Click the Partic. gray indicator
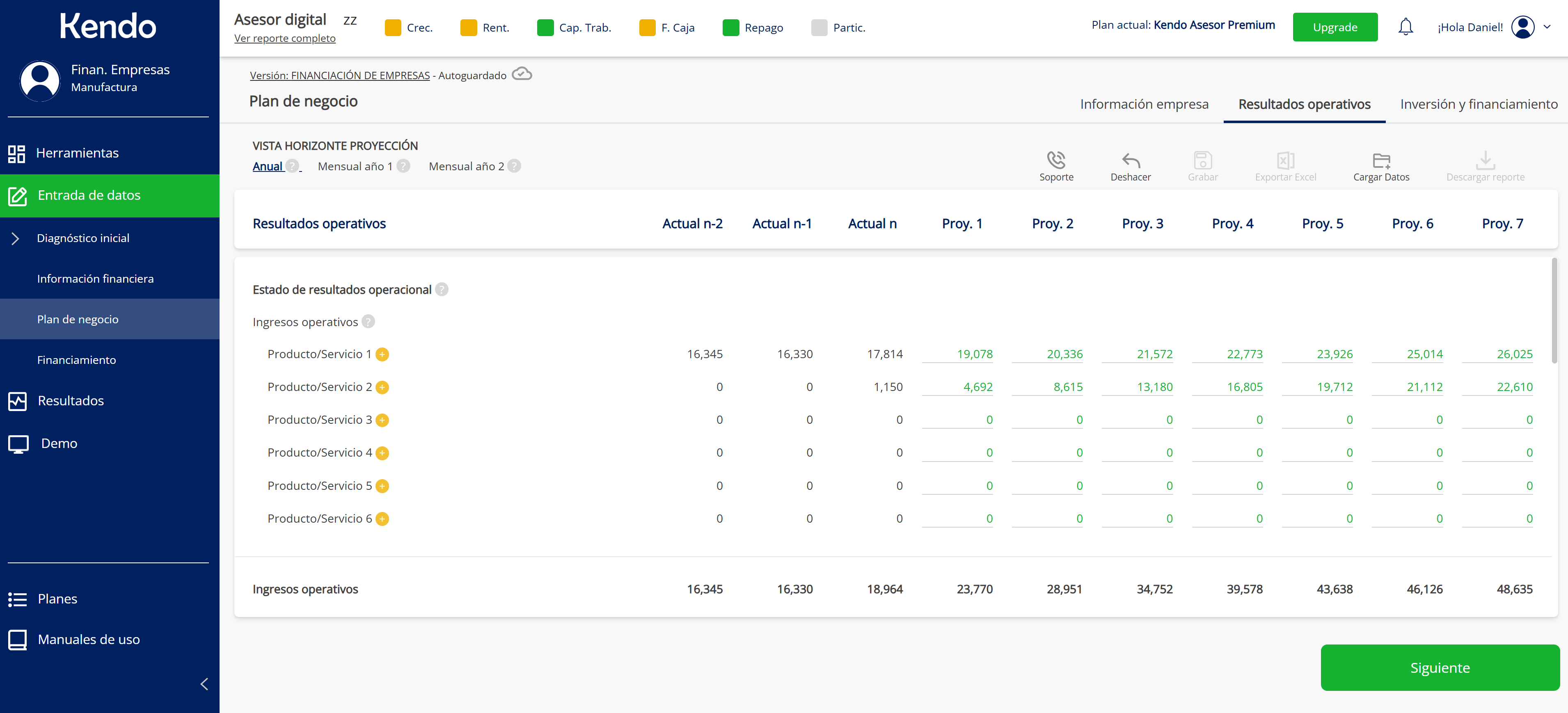 point(819,27)
